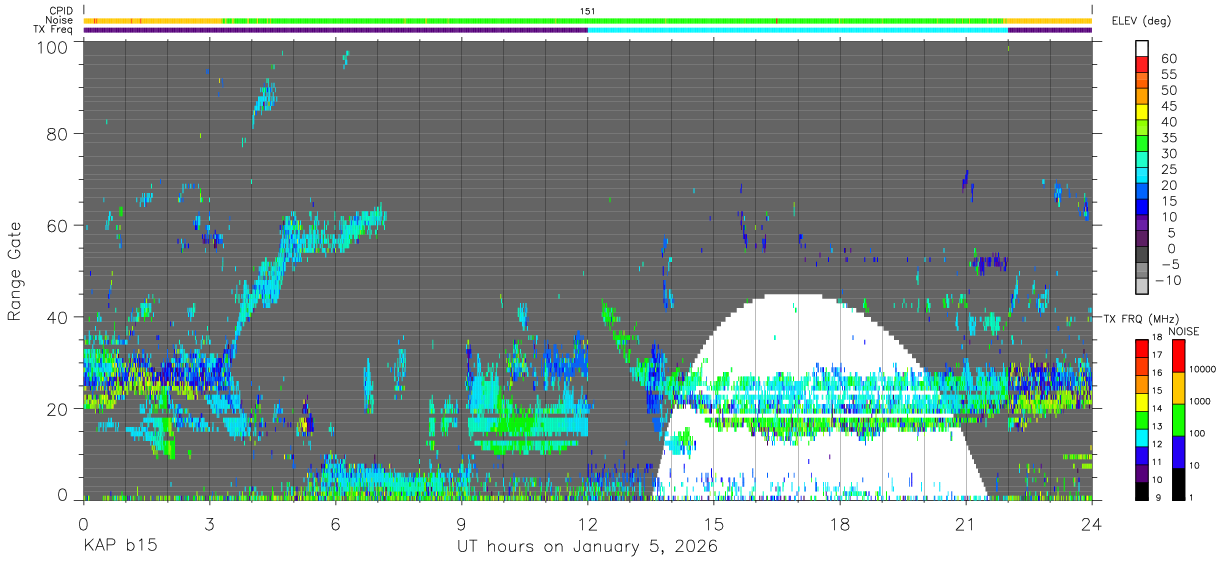Click noise legend value "100"
The height and width of the screenshot is (567, 1228).
pos(1198,433)
